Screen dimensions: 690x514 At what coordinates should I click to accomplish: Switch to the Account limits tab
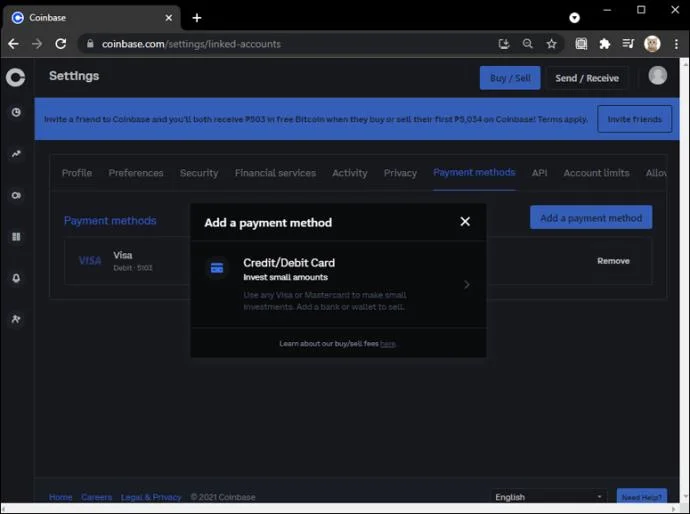[596, 173]
